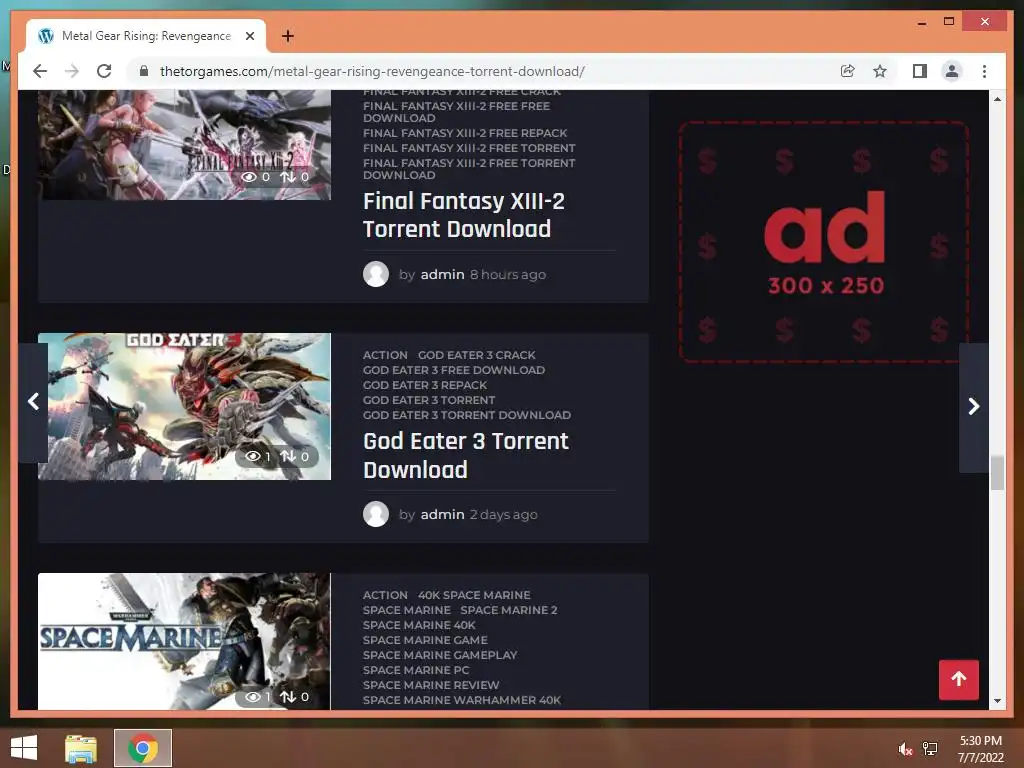The width and height of the screenshot is (1024, 768).
Task: Select the Metal Gear Rising: Revengeance tab
Action: [146, 36]
